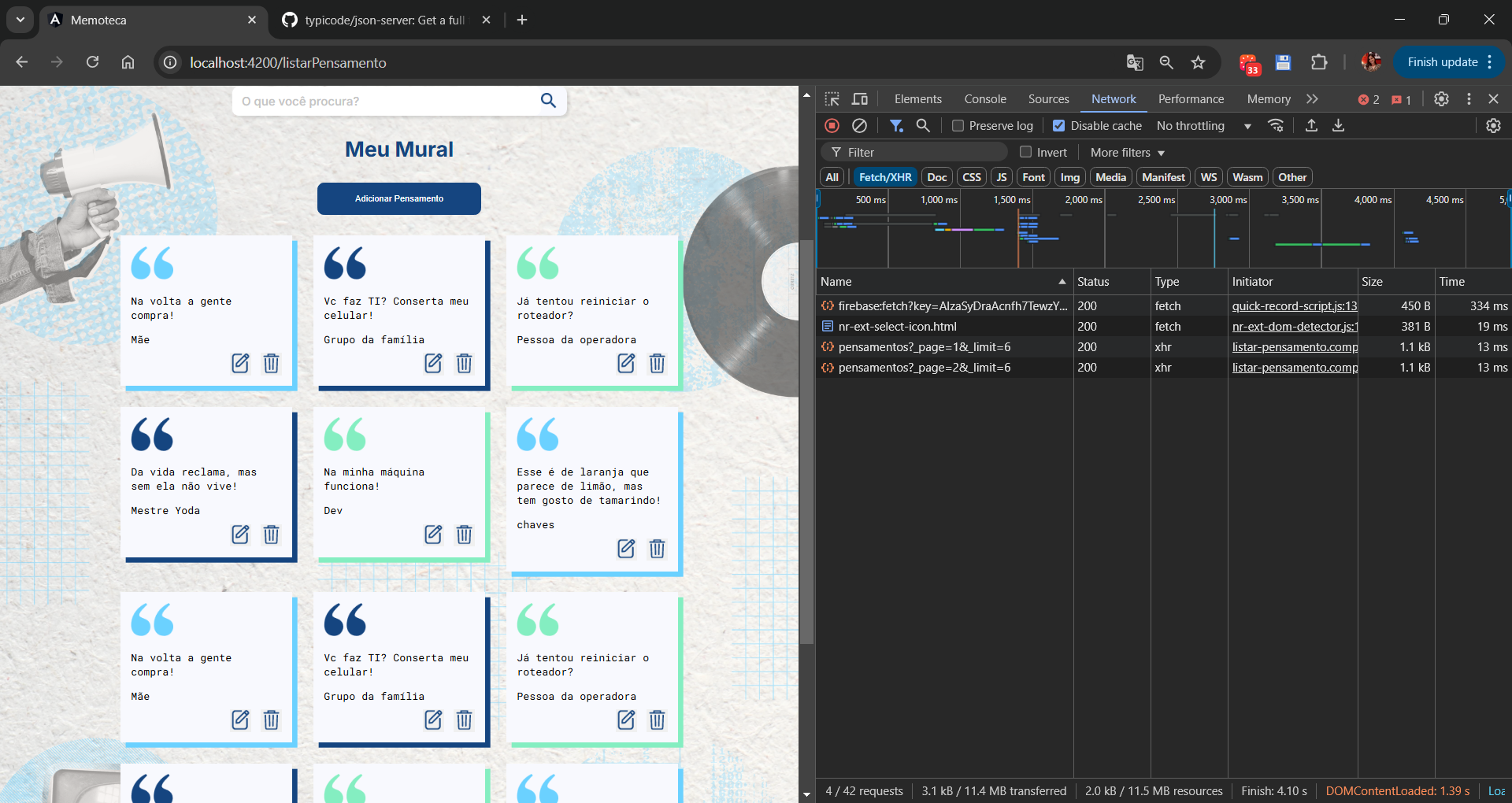Edit the 'Mestre Yoda' card
The width and height of the screenshot is (1512, 803).
[240, 535]
